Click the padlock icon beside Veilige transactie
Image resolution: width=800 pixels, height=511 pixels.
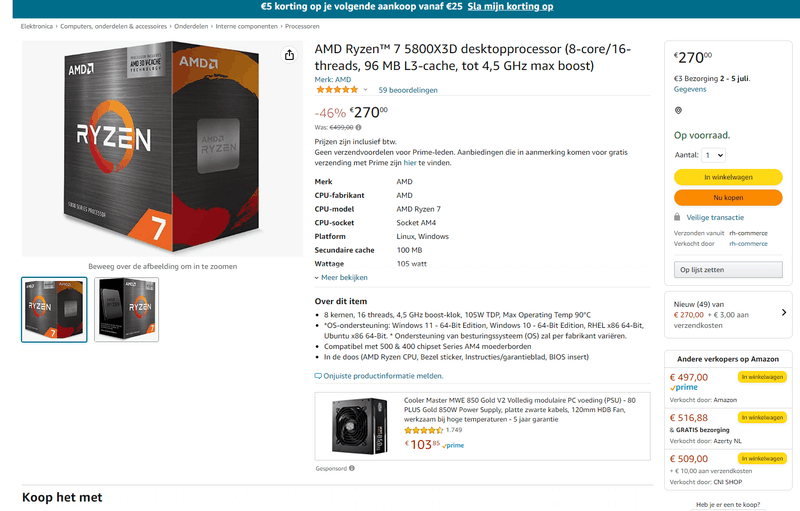(x=678, y=216)
